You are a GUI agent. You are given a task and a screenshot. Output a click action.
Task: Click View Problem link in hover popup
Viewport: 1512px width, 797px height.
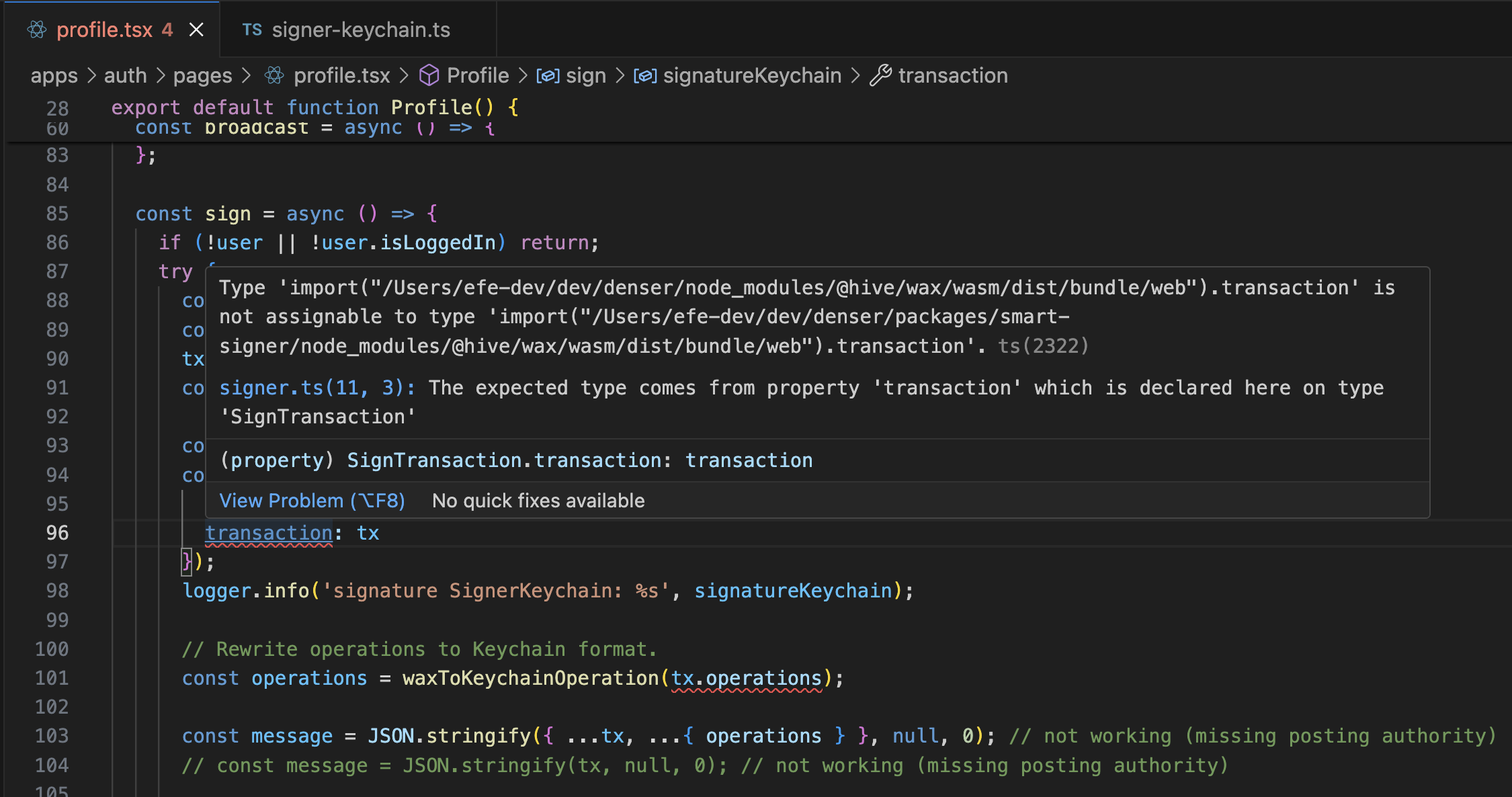point(312,501)
